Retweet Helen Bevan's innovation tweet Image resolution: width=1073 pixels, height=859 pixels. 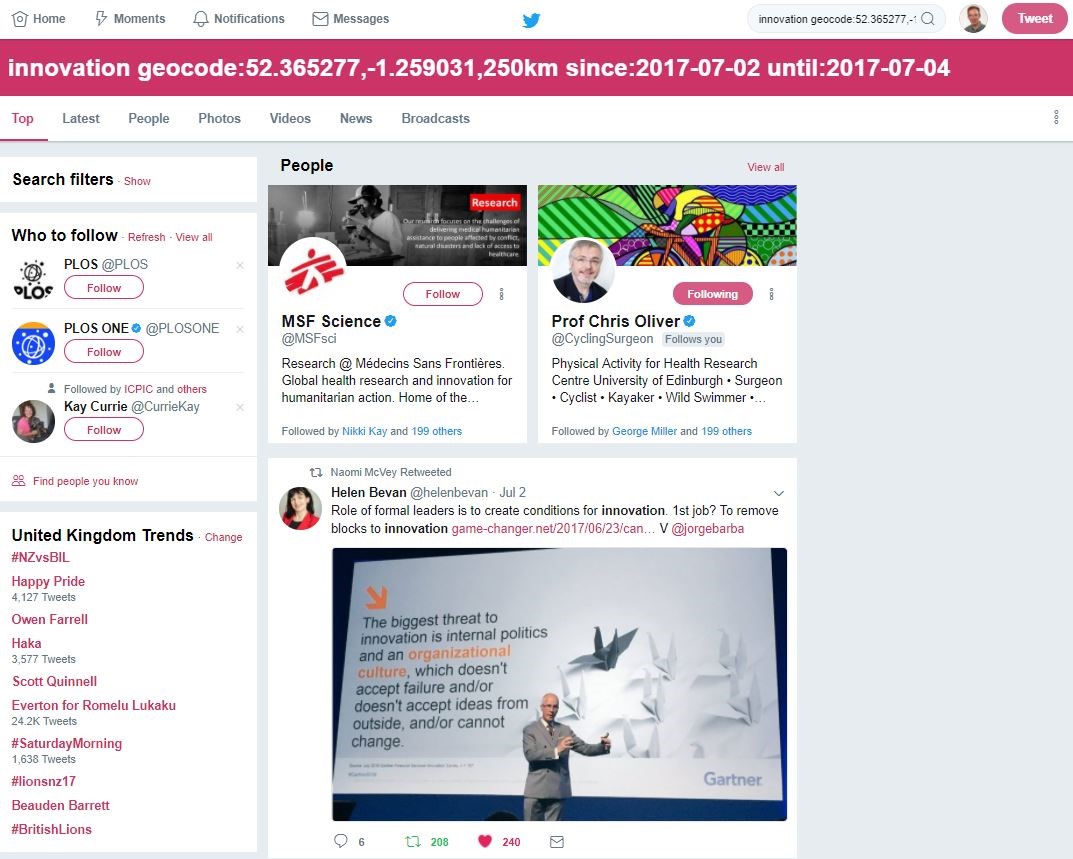(x=413, y=841)
